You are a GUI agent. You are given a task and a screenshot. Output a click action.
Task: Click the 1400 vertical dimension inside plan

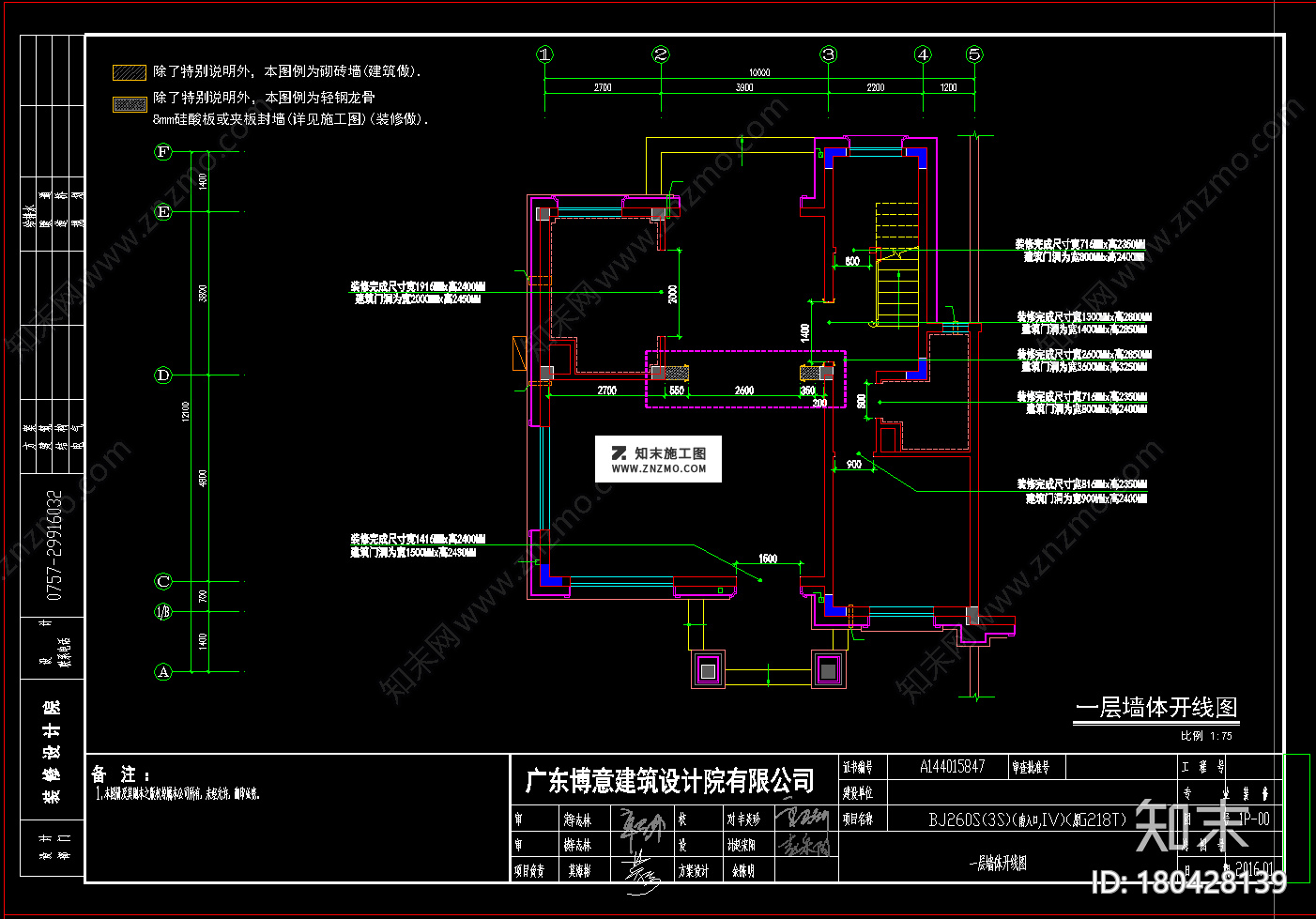pos(804,332)
